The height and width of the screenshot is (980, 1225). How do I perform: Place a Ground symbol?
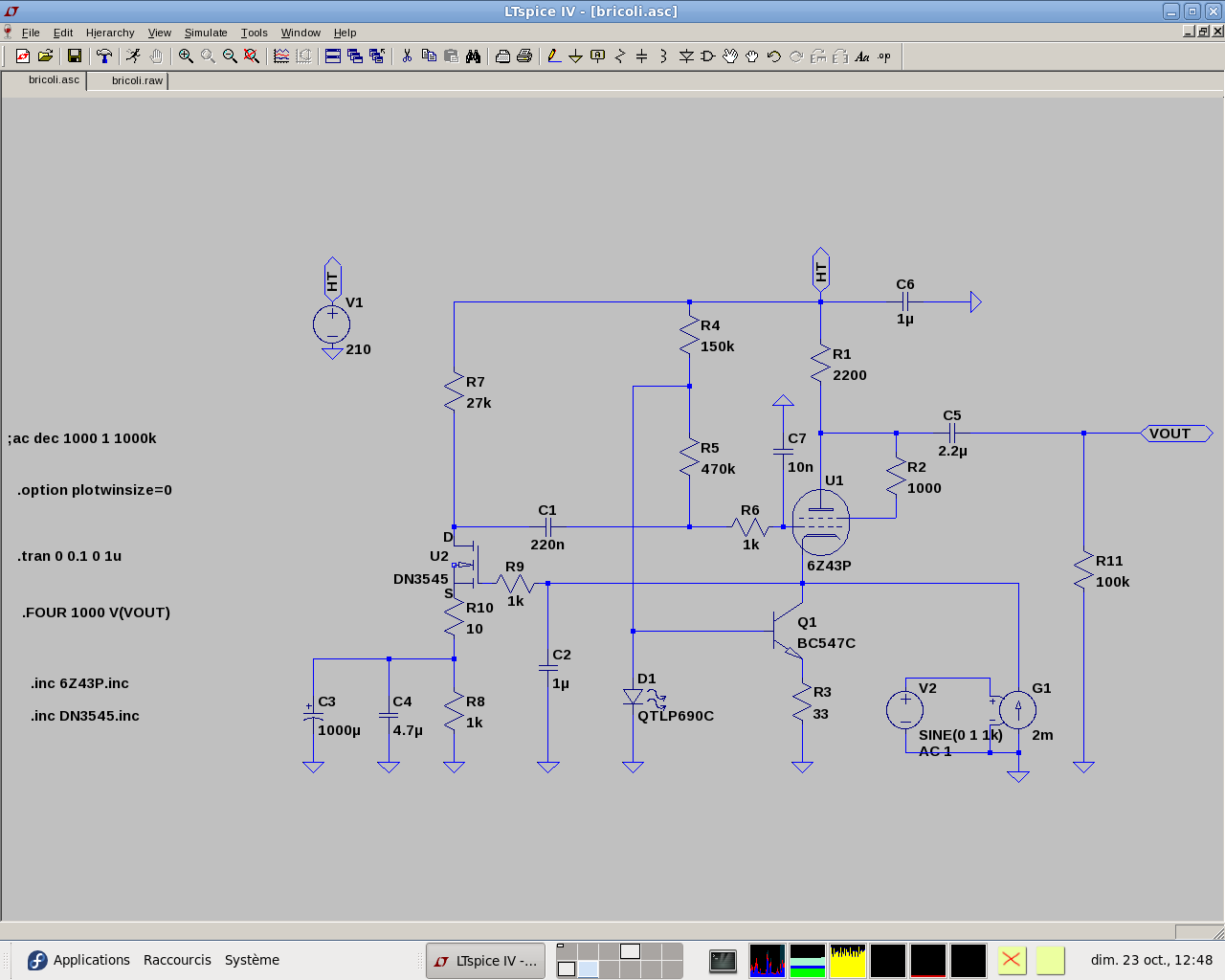tap(575, 56)
